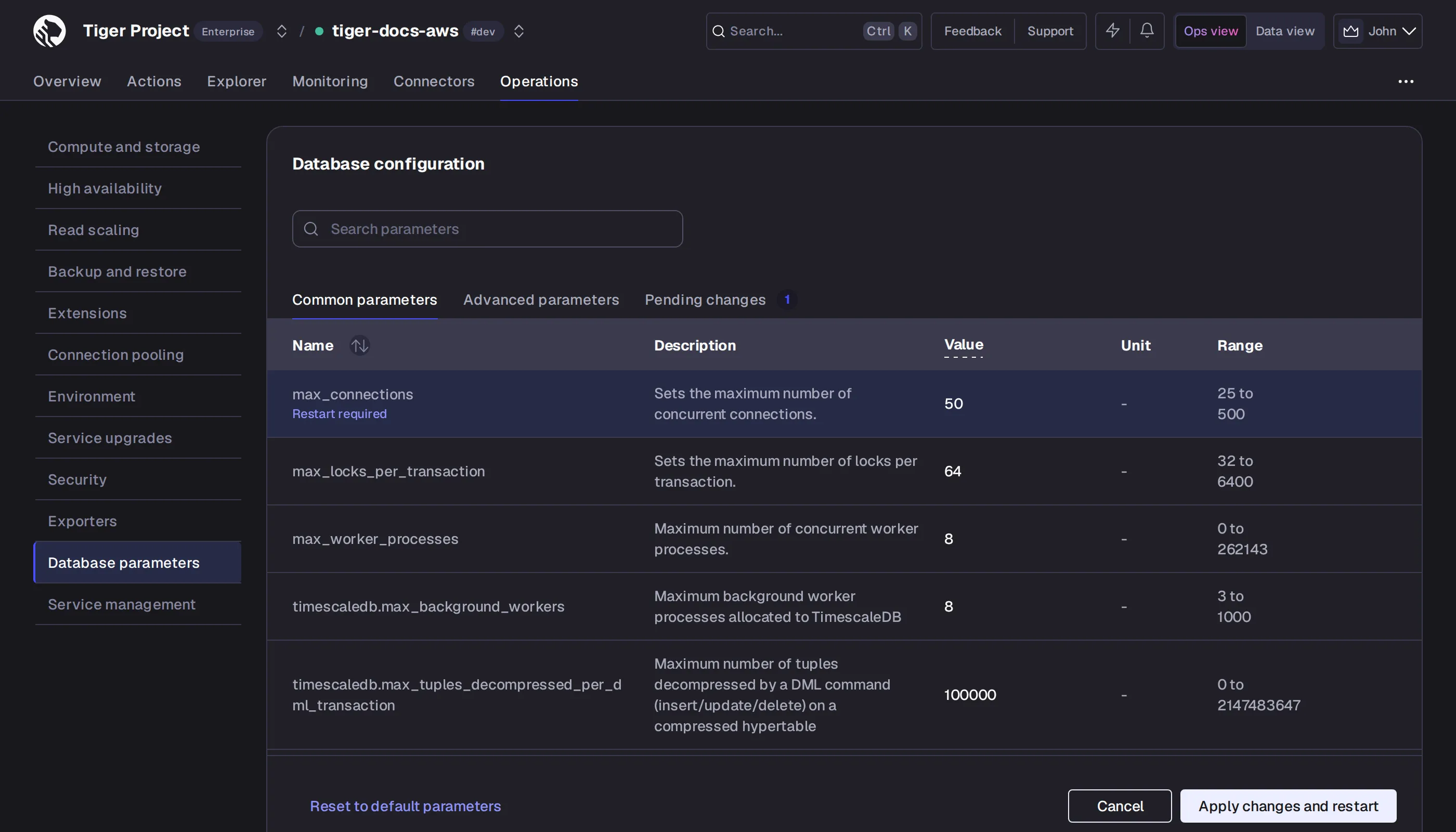1456x832 pixels.
Task: Go to the Overview tab
Action: point(68,81)
